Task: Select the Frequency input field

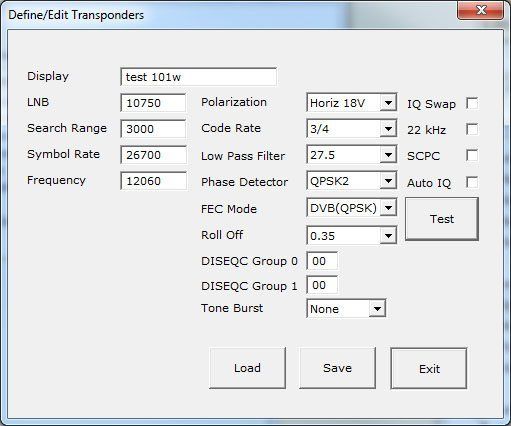Action: click(x=153, y=181)
